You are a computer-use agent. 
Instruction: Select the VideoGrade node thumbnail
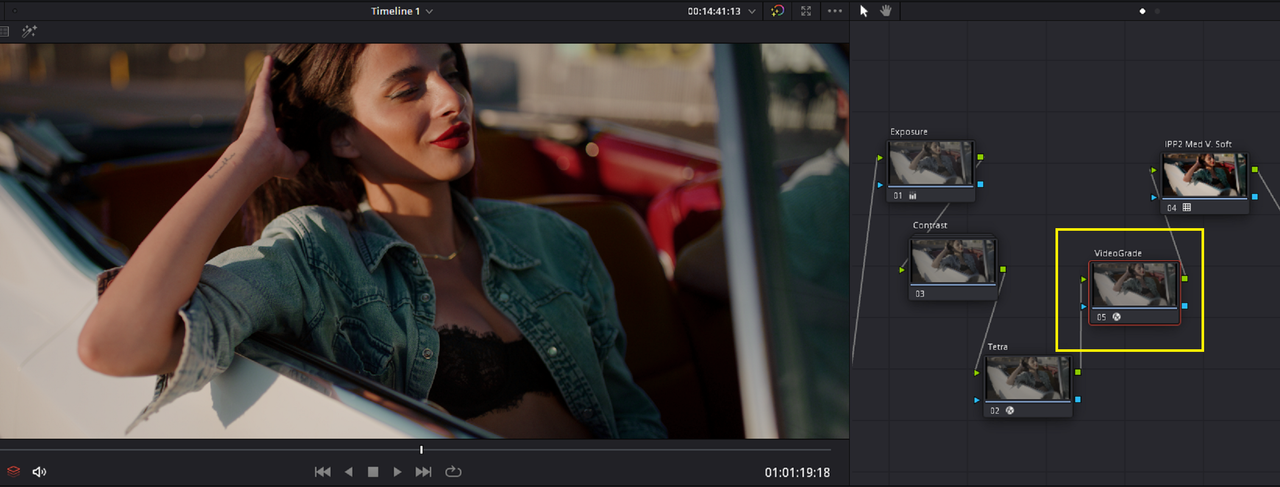[1135, 285]
